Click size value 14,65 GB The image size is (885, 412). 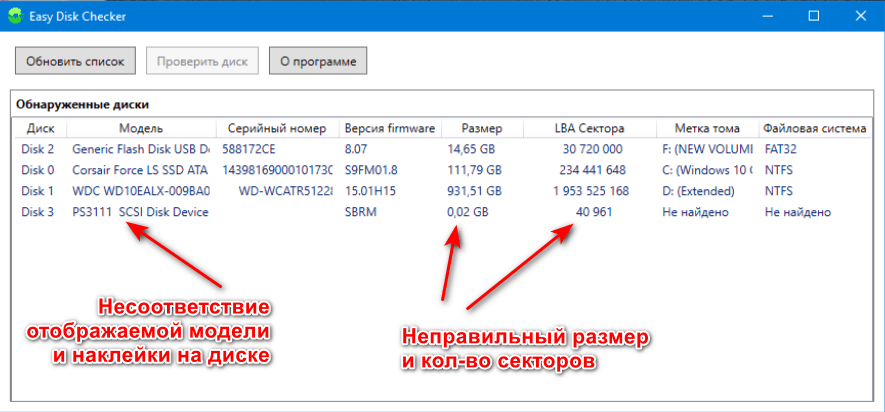tap(471, 150)
